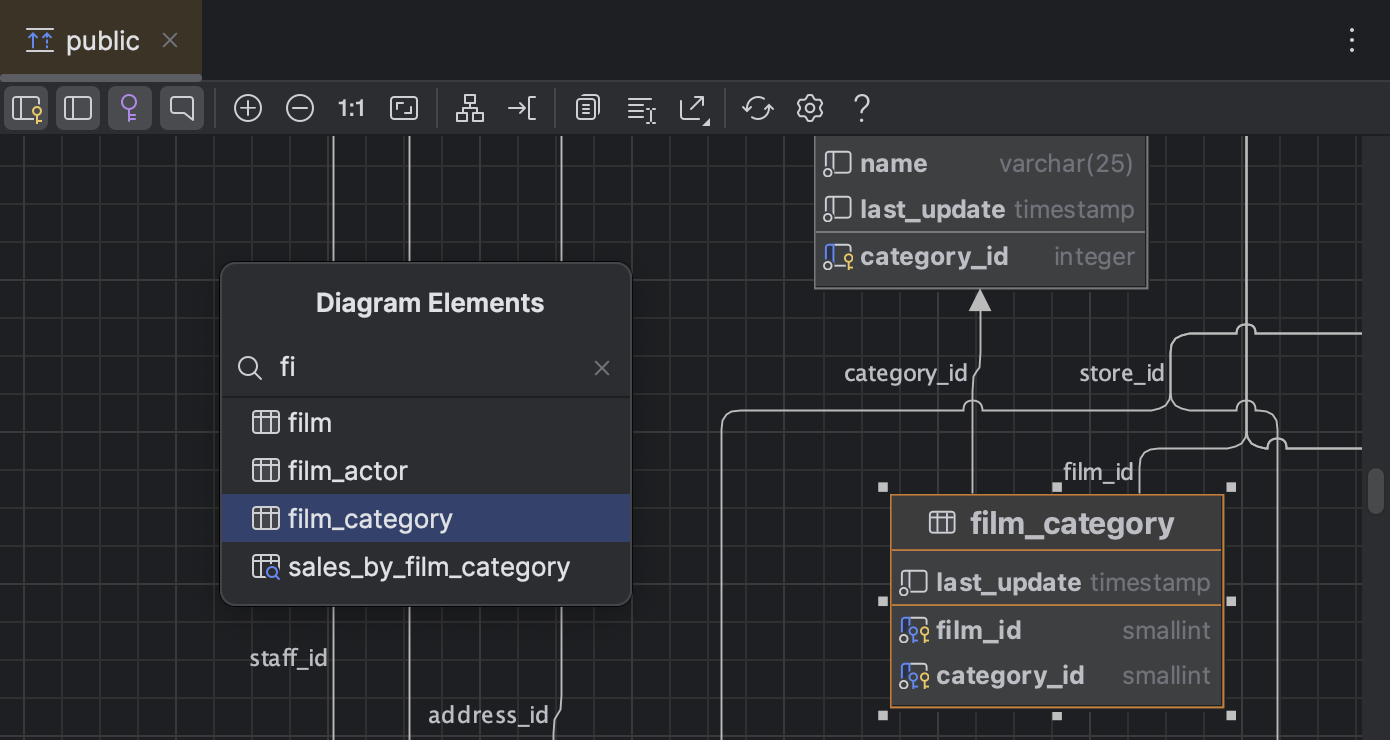1390x740 pixels.
Task: Toggle the Key Columns display option
Action: point(26,108)
